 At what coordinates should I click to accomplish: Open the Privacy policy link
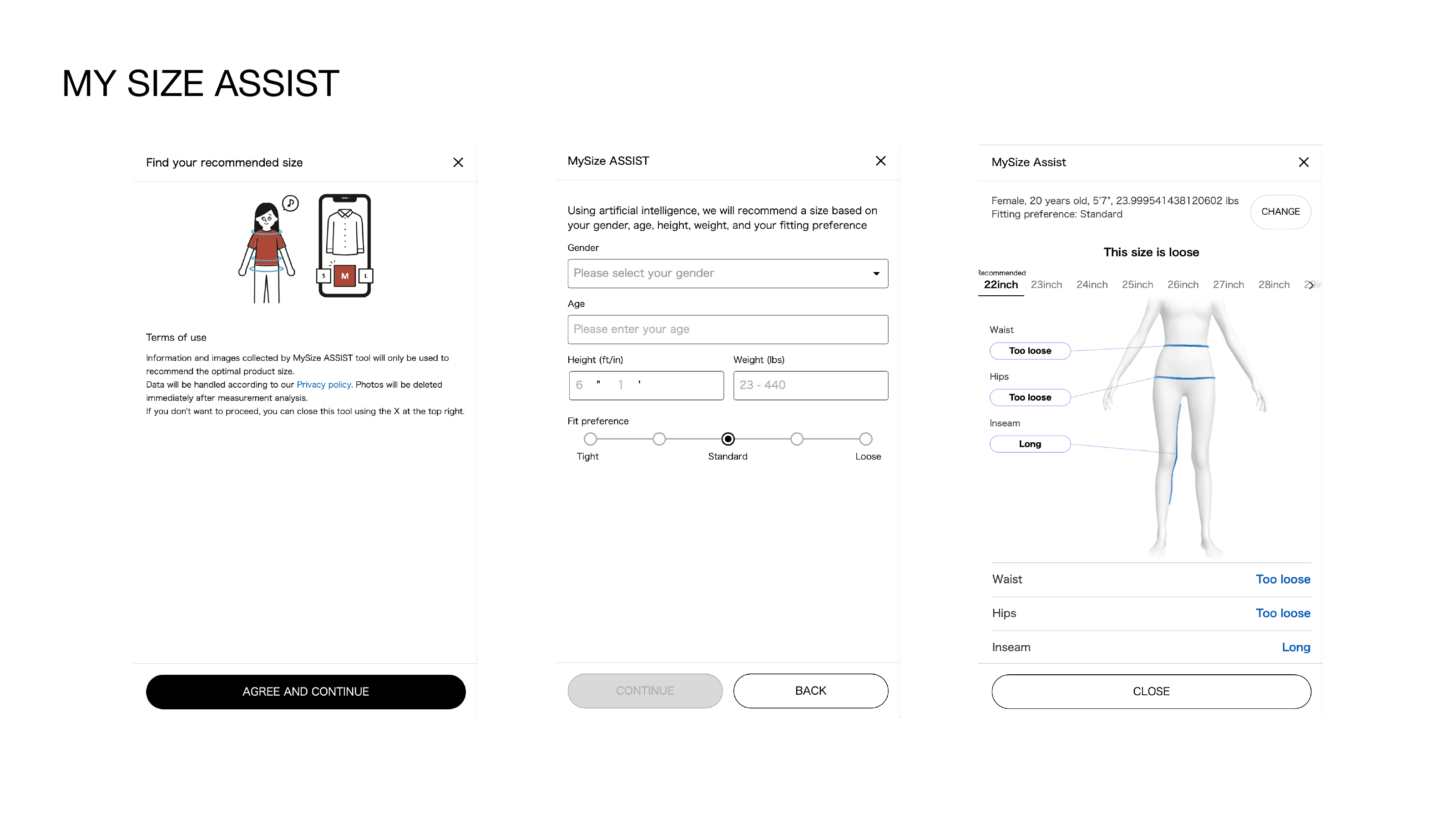pyautogui.click(x=324, y=384)
